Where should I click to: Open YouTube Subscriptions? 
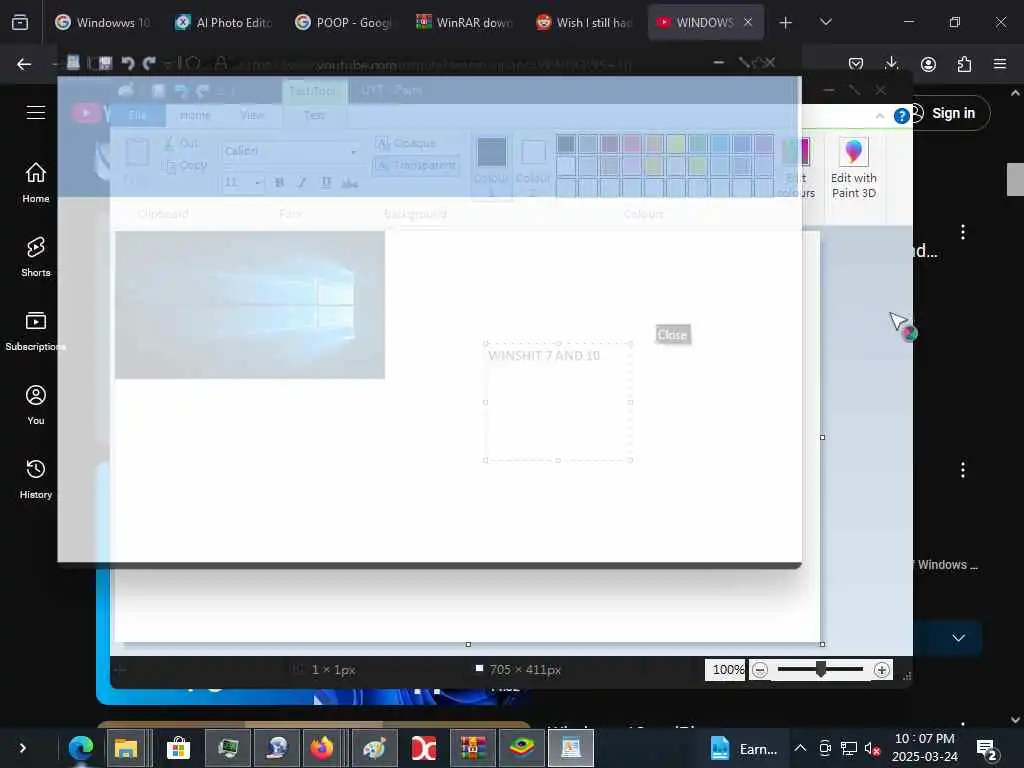point(36,331)
